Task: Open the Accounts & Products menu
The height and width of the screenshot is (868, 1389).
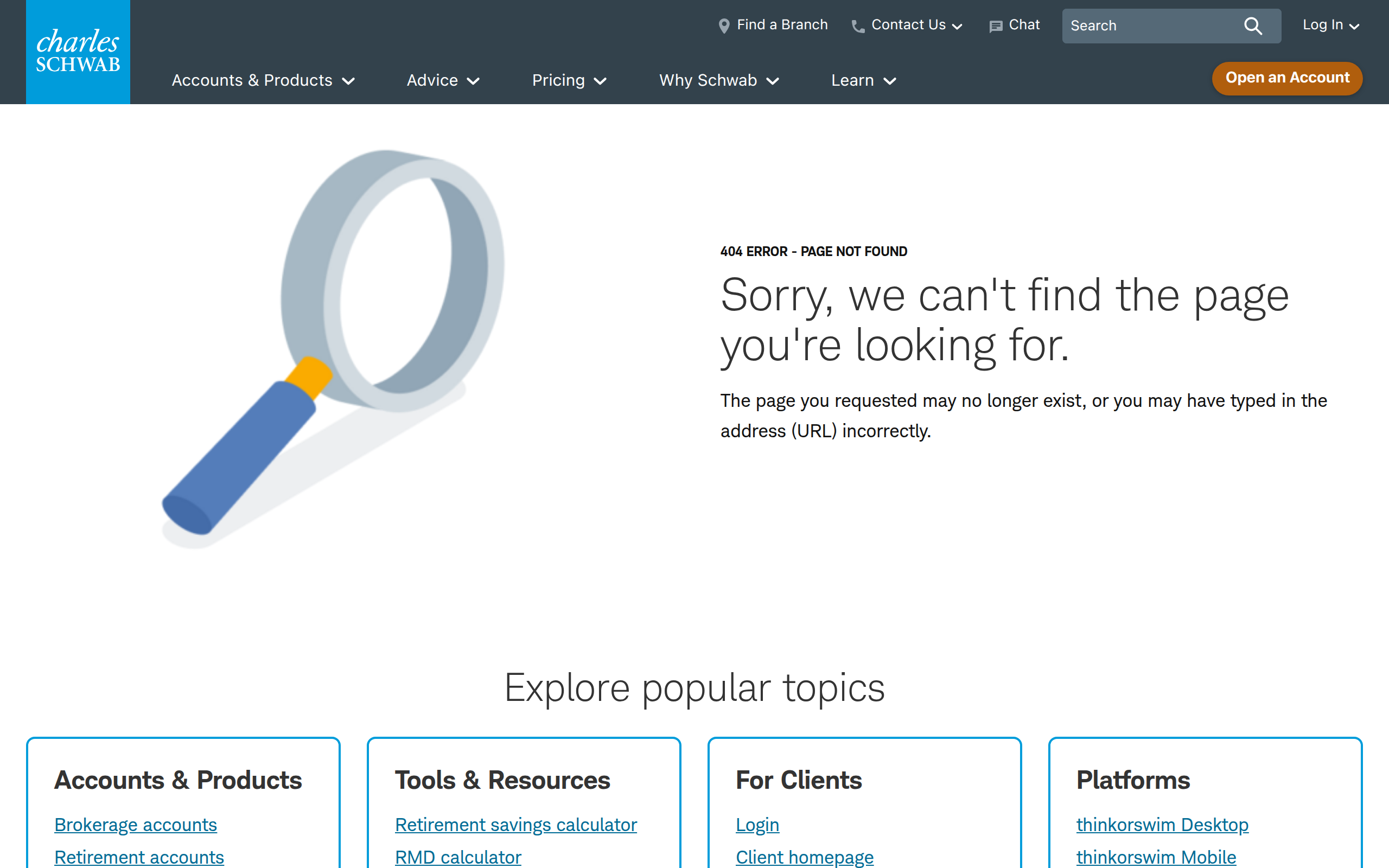Action: (x=263, y=80)
